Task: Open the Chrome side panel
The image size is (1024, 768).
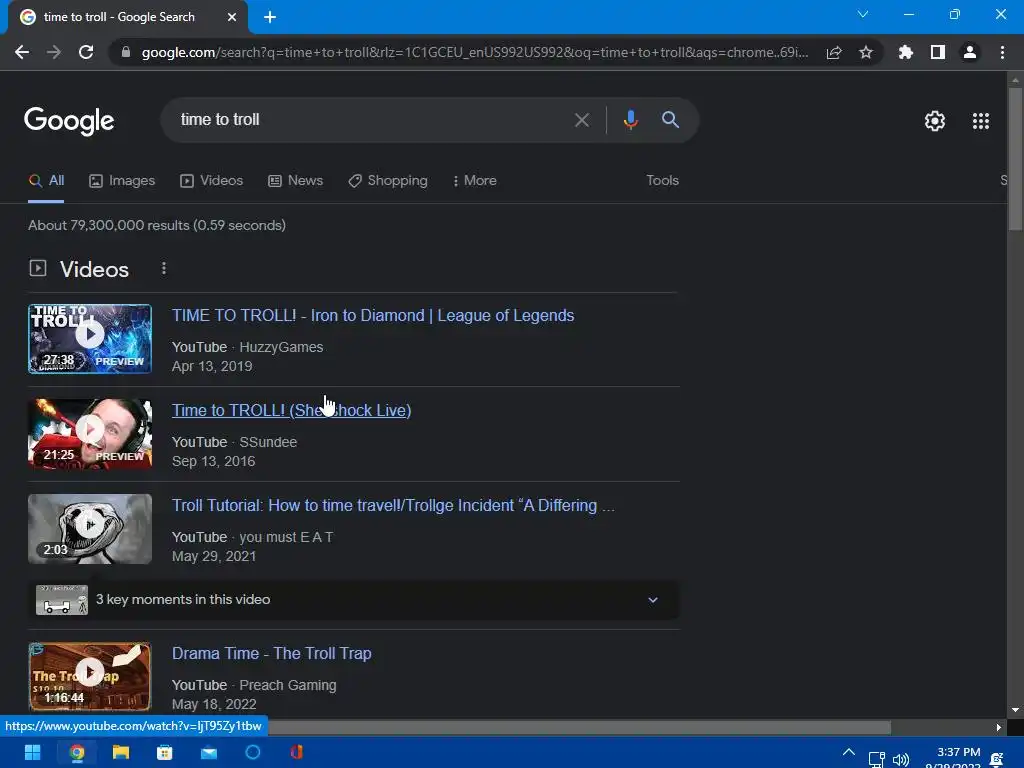Action: pyautogui.click(x=938, y=52)
